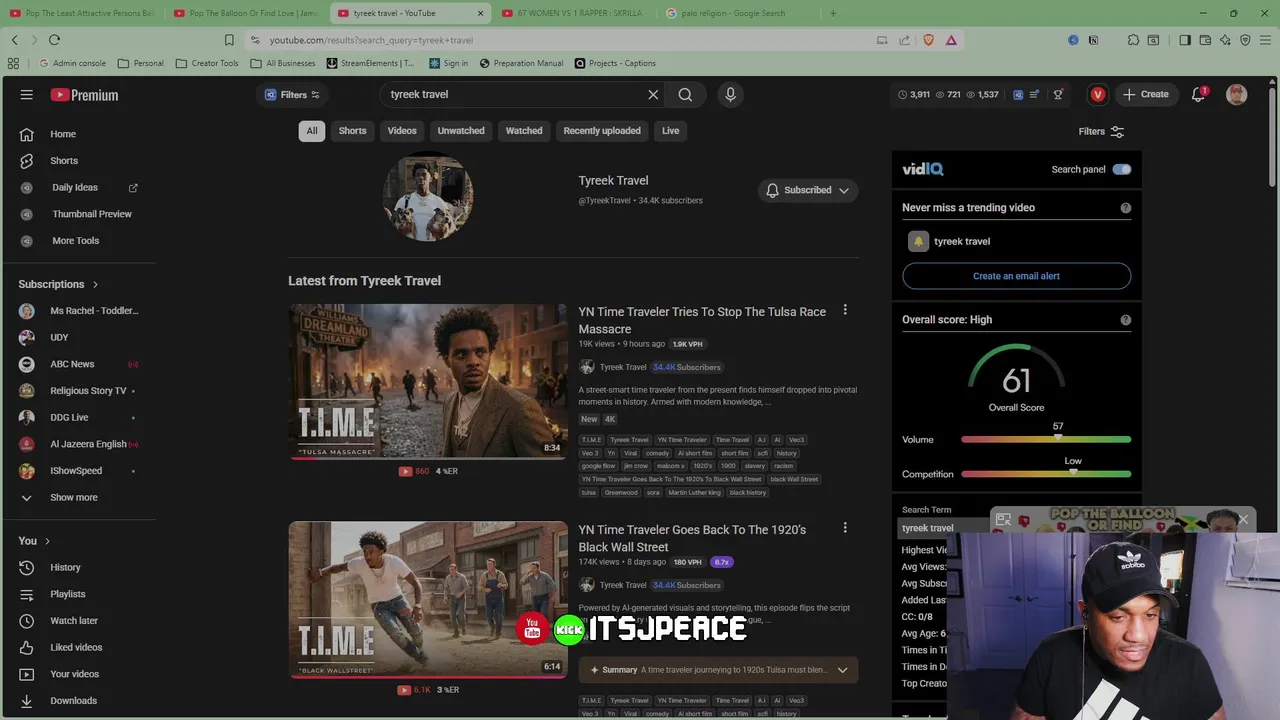Select the All filter chip
This screenshot has width=1280, height=720.
point(312,131)
